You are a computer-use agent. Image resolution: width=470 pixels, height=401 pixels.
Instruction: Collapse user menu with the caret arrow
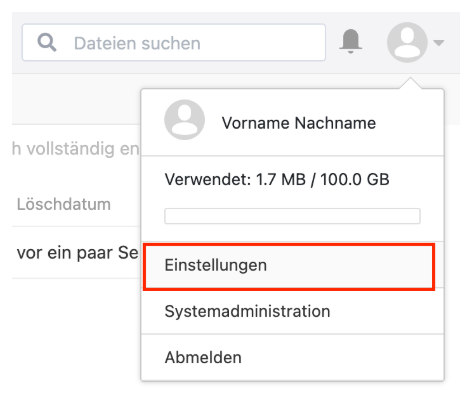439,43
